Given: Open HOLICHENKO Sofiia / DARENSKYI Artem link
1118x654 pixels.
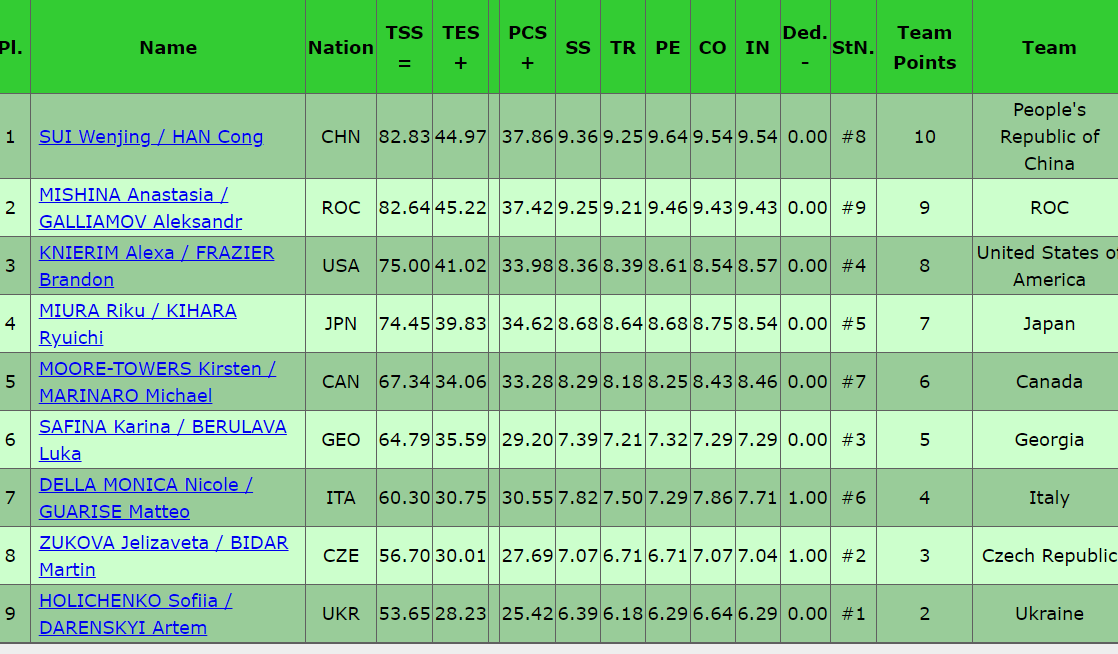Looking at the screenshot, I should coord(135,601).
